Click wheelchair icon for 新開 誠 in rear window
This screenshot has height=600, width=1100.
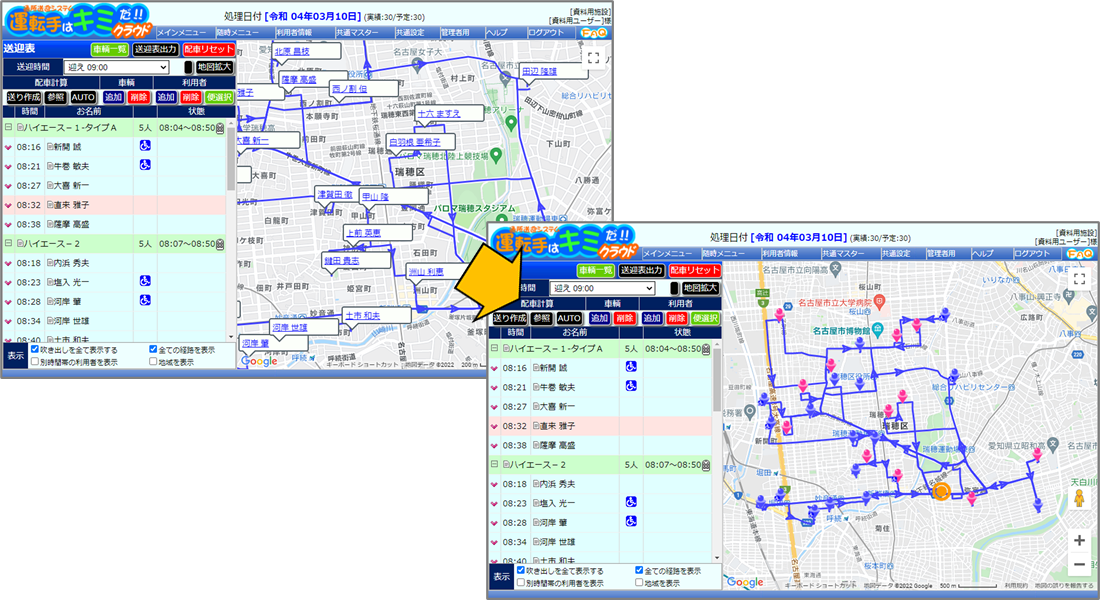point(145,145)
